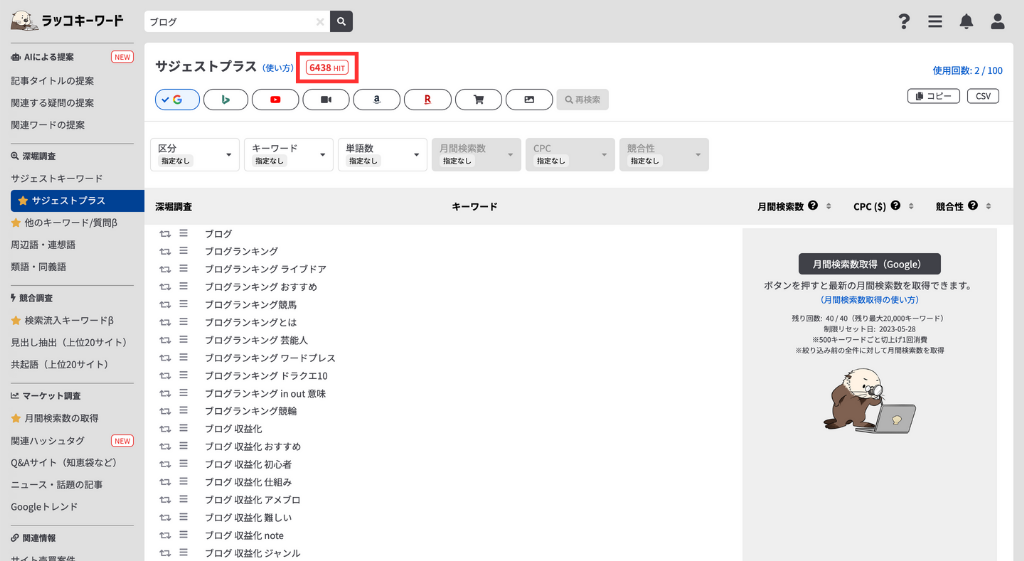Toggle the Rakuten suggest source

[x=428, y=99]
